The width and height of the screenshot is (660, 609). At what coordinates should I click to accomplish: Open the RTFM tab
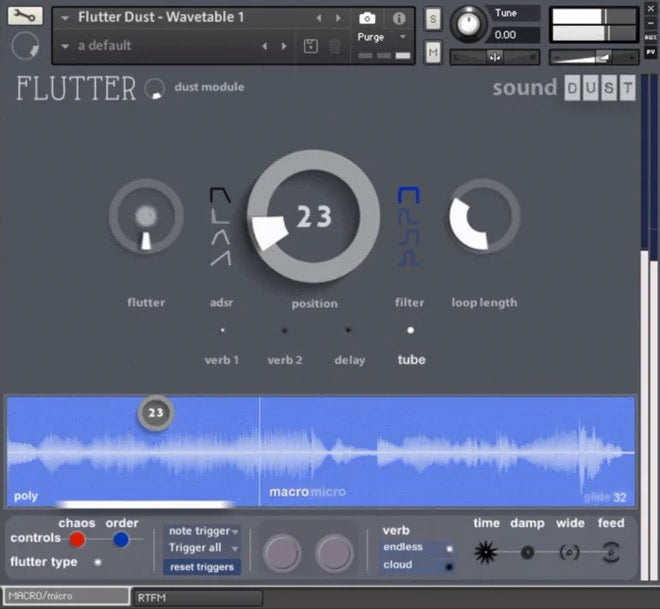pos(198,597)
